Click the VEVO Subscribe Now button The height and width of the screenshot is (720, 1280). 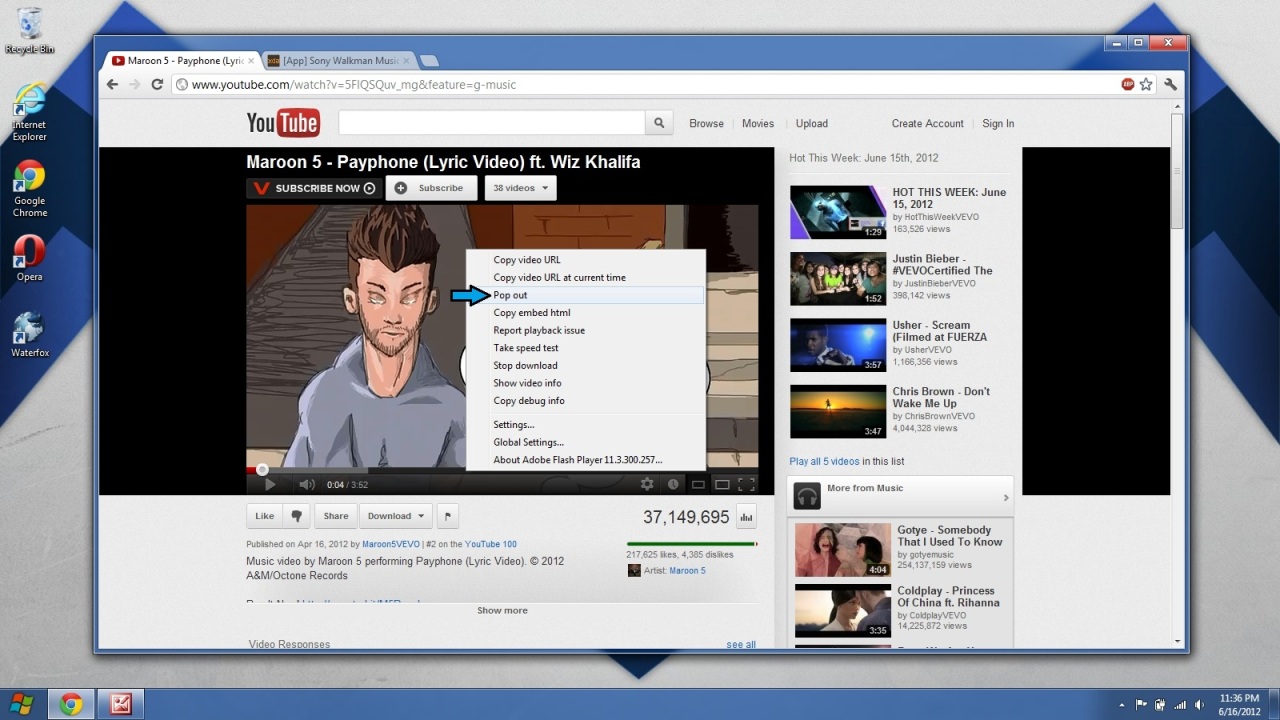click(x=314, y=188)
